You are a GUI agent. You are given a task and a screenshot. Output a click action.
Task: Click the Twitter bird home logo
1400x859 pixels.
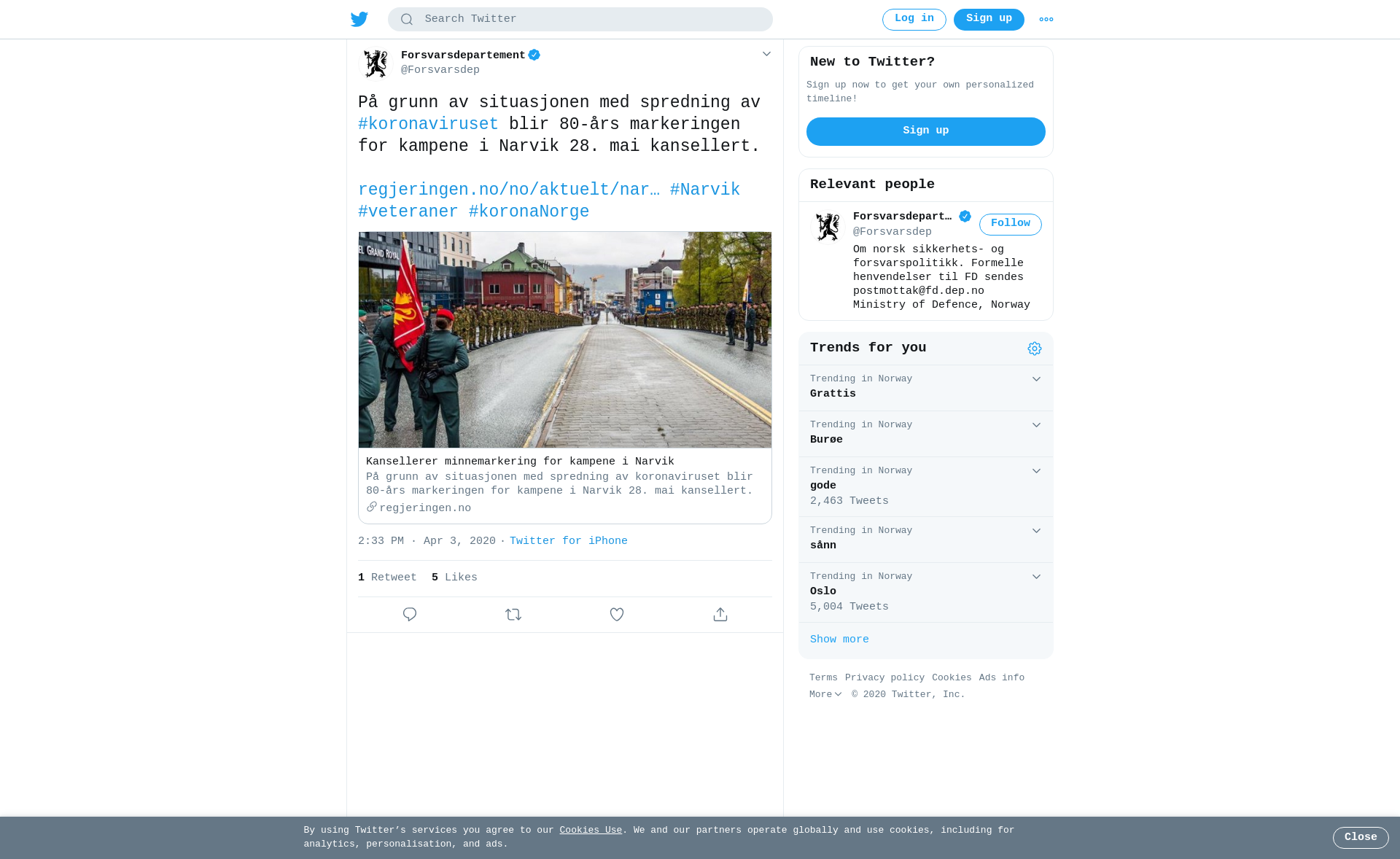point(359,20)
